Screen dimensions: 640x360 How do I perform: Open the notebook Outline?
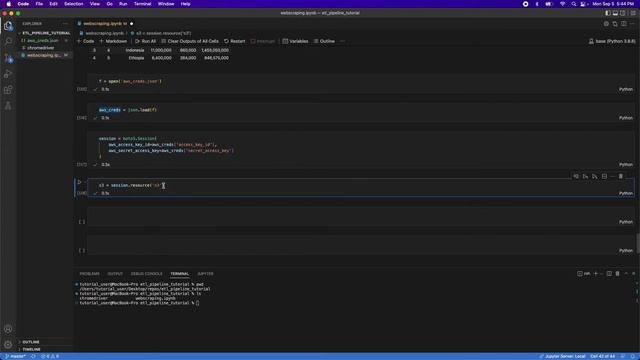point(324,41)
